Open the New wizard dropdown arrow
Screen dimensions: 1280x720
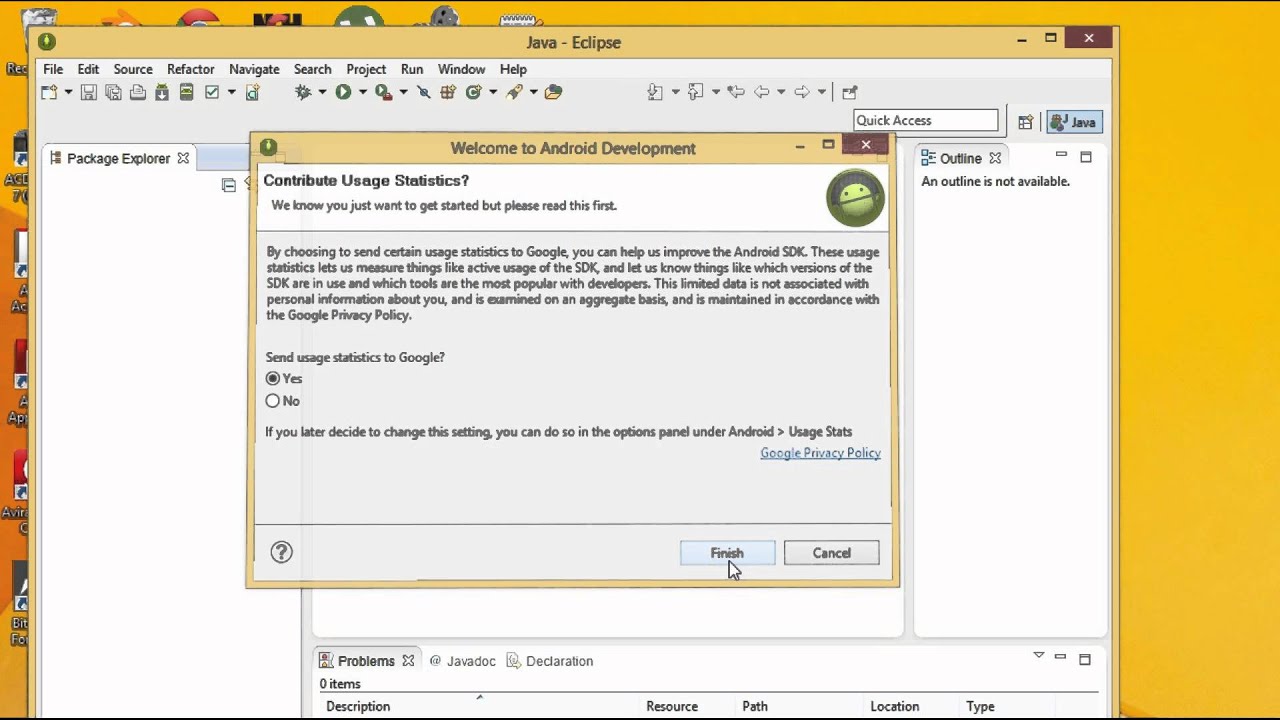pyautogui.click(x=68, y=92)
